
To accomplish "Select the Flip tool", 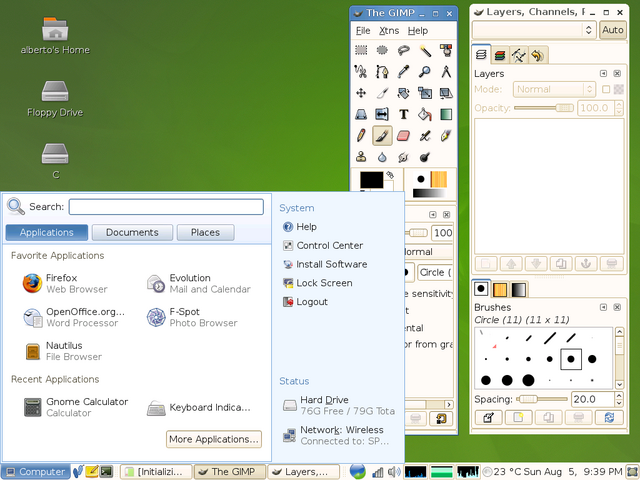I will 382,114.
